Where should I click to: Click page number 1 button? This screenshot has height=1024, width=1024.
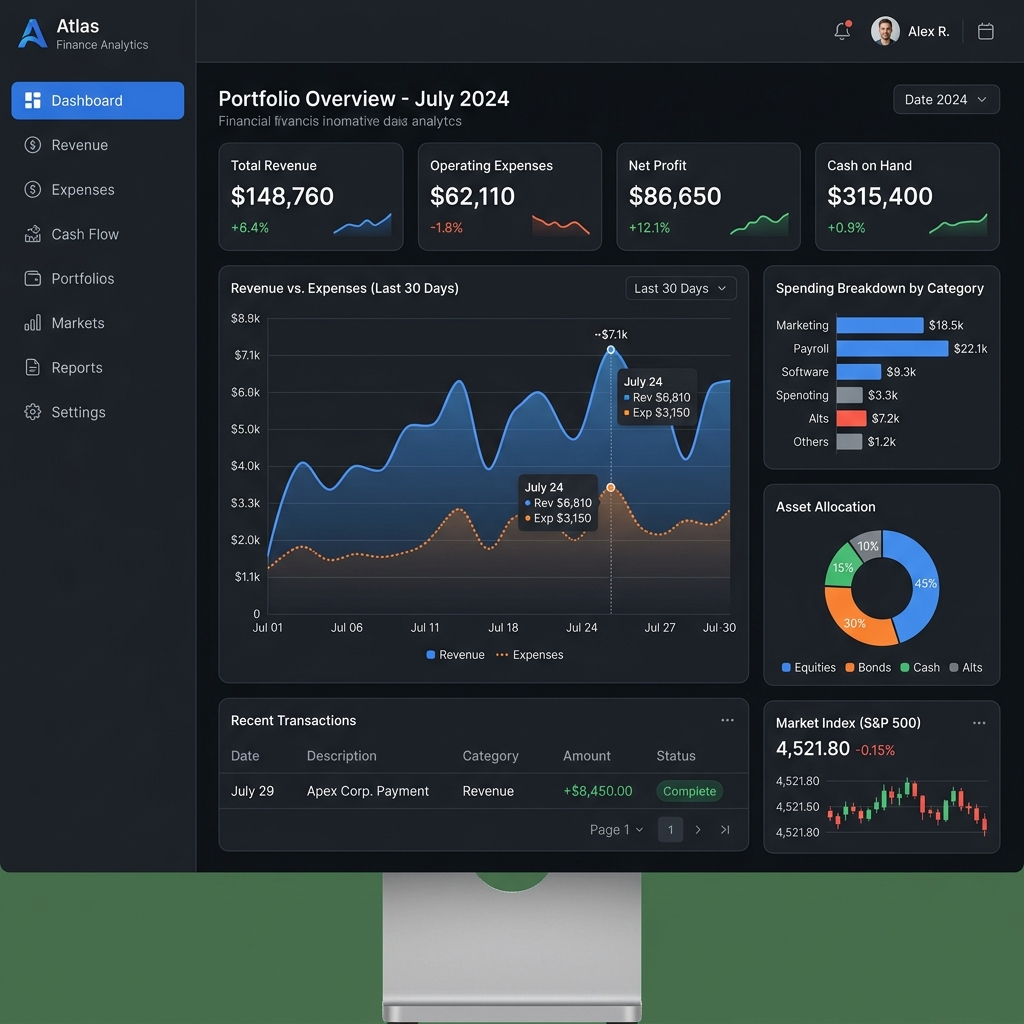point(670,829)
